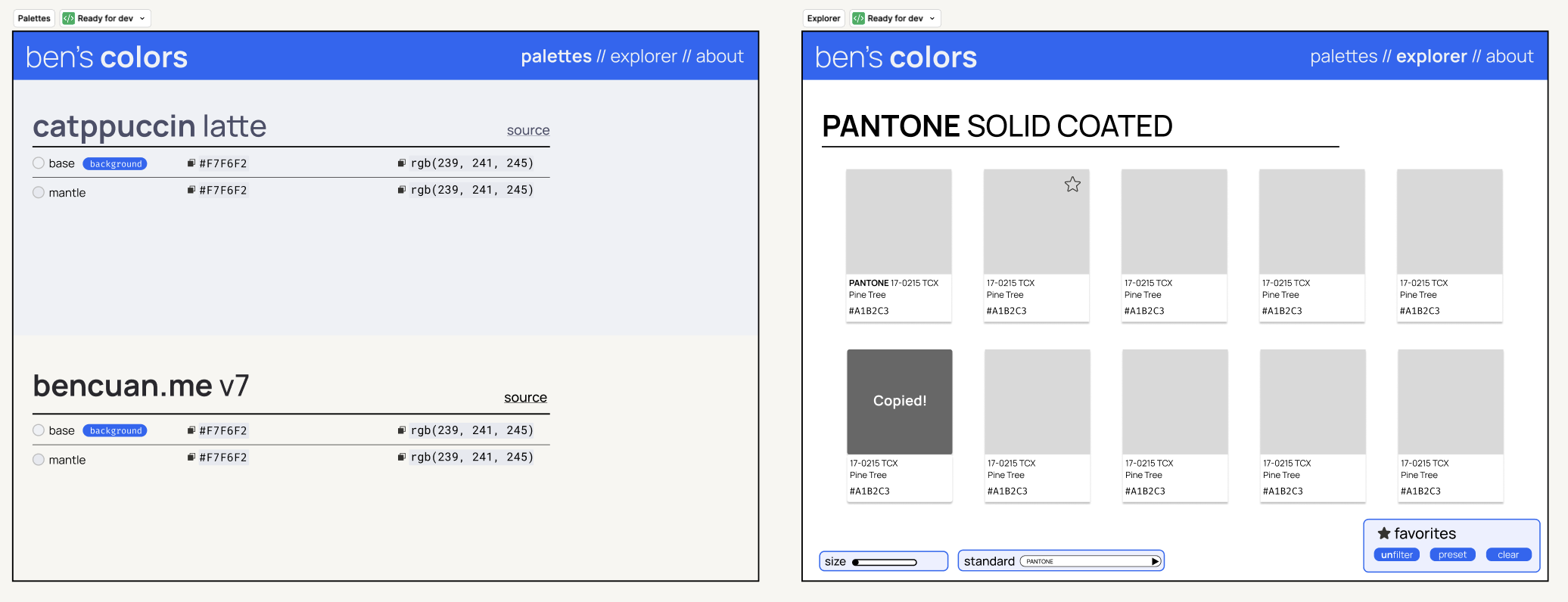Open about in the Explorer page nav
The image size is (1568, 602).
pos(1509,57)
